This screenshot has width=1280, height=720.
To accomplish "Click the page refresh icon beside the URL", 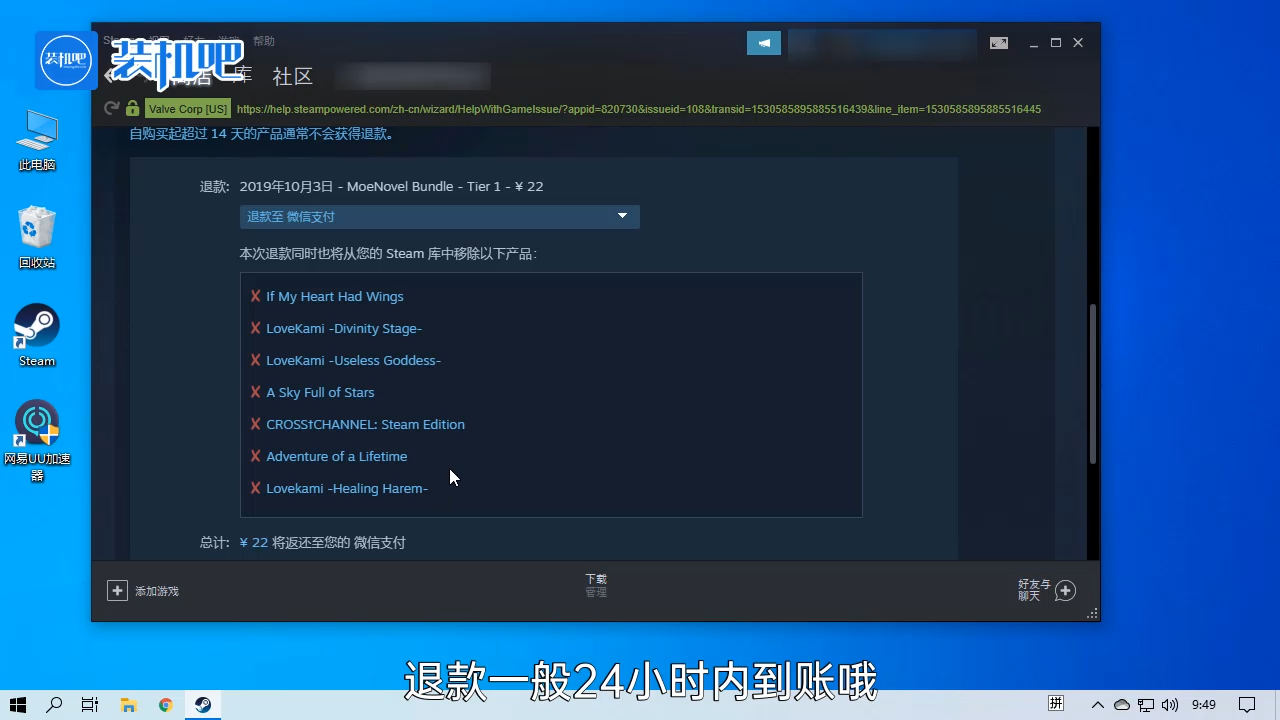I will coord(111,108).
